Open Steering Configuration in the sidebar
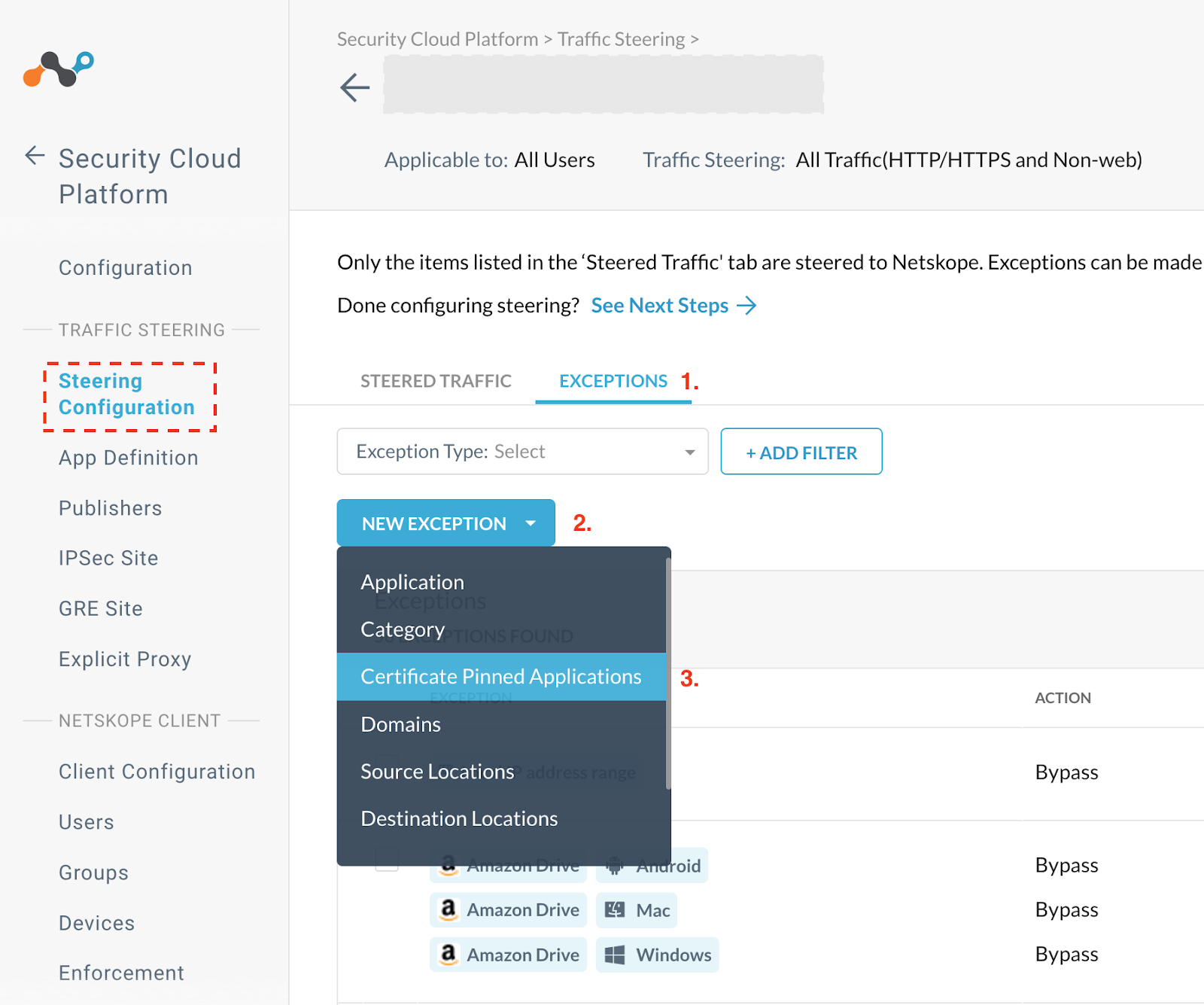Viewport: 1204px width, 1005px height. tap(126, 394)
